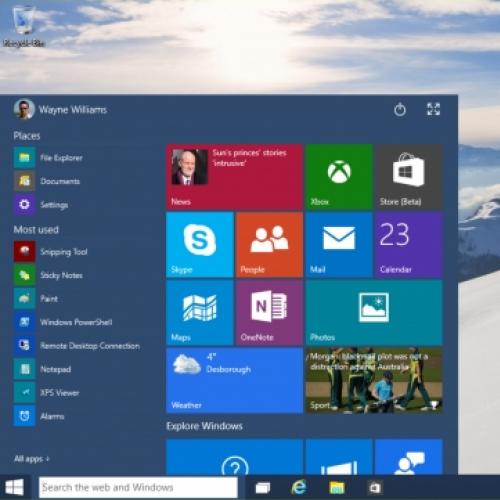Launch Notepad icon

[24, 369]
